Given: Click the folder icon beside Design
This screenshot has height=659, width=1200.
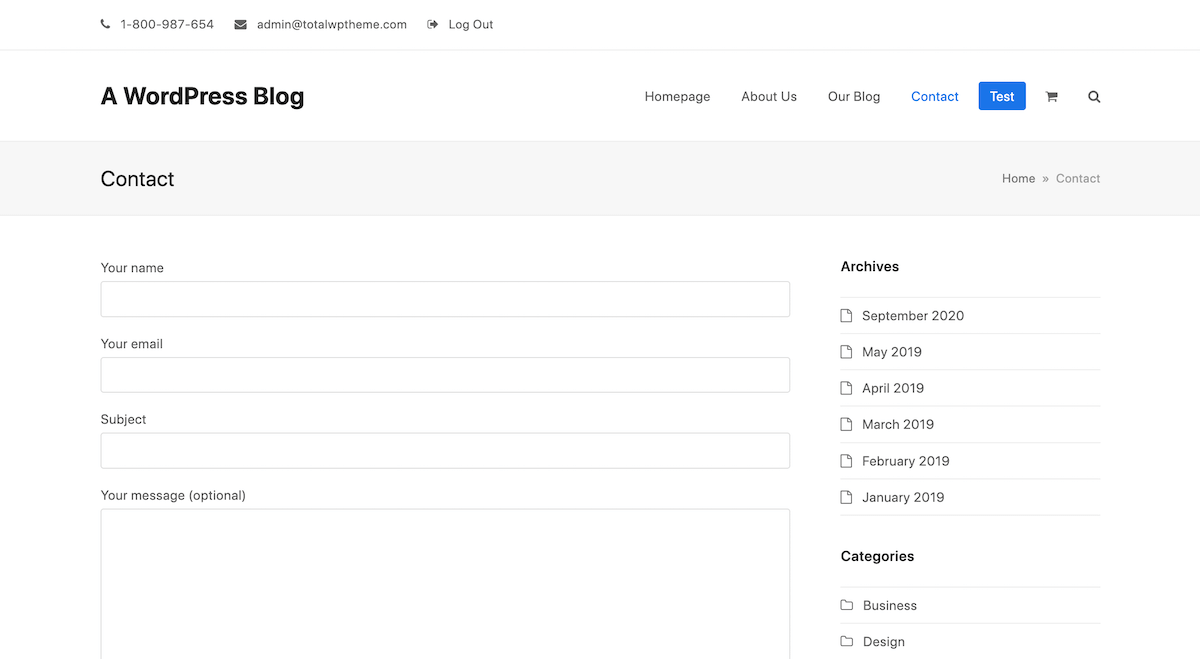Looking at the screenshot, I should click(847, 641).
